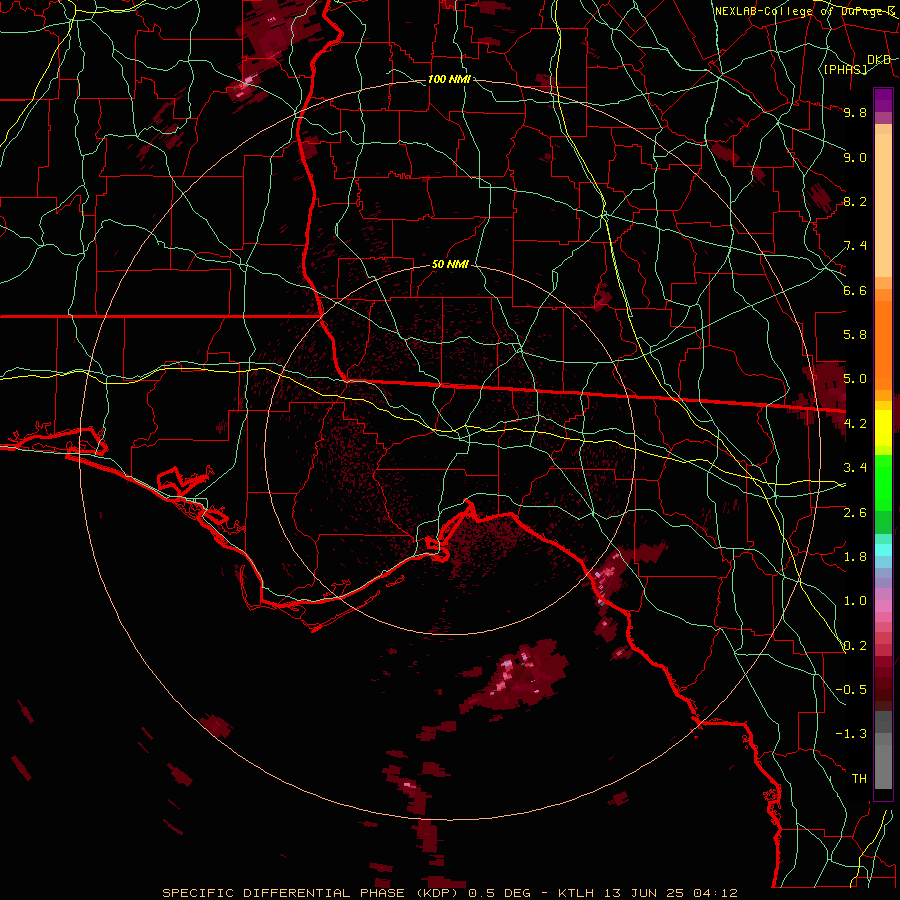Pick the bright green band on the color scale
Viewport: 900px width, 900px height.
click(883, 482)
